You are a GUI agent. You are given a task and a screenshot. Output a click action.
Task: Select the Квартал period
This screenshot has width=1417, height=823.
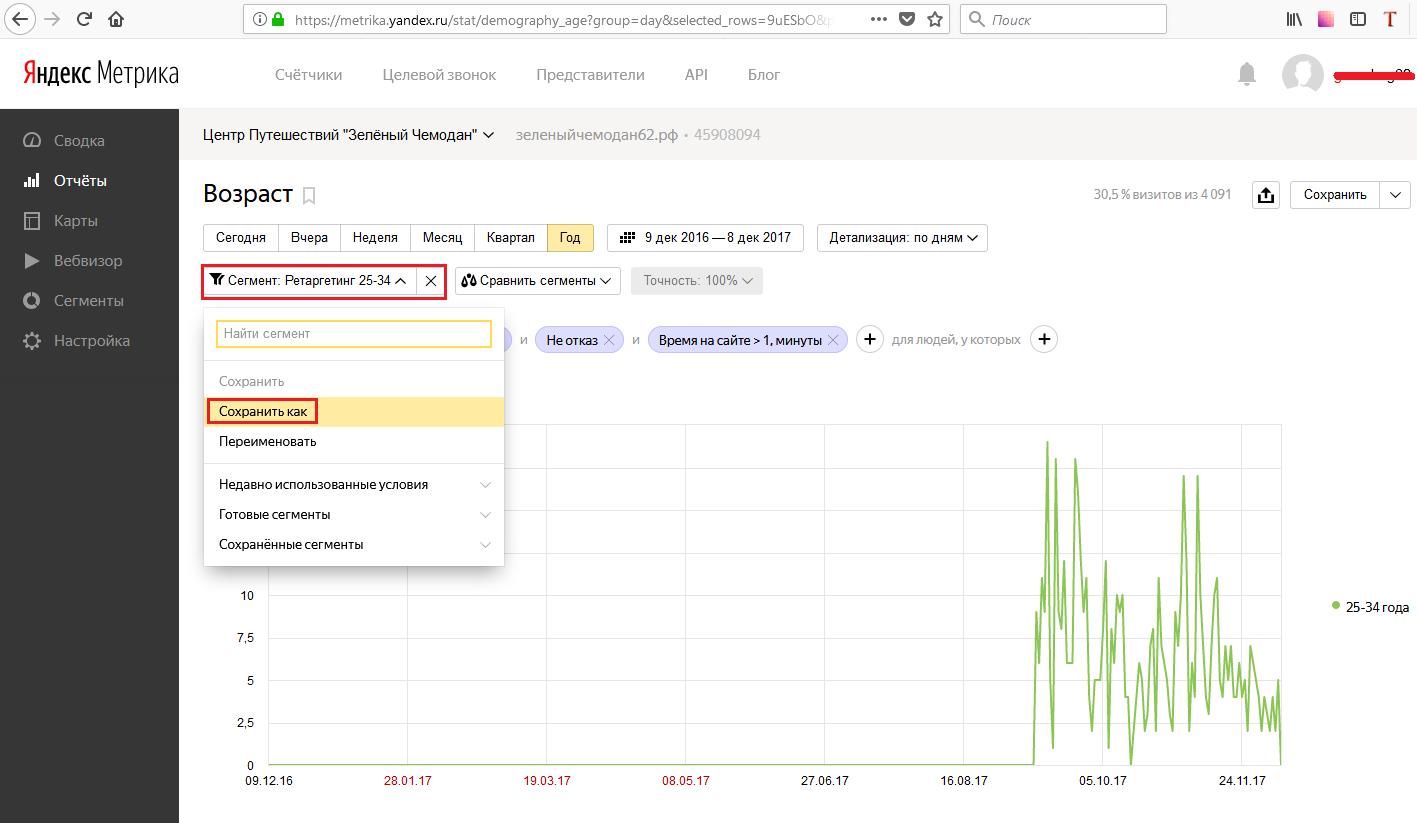[511, 238]
